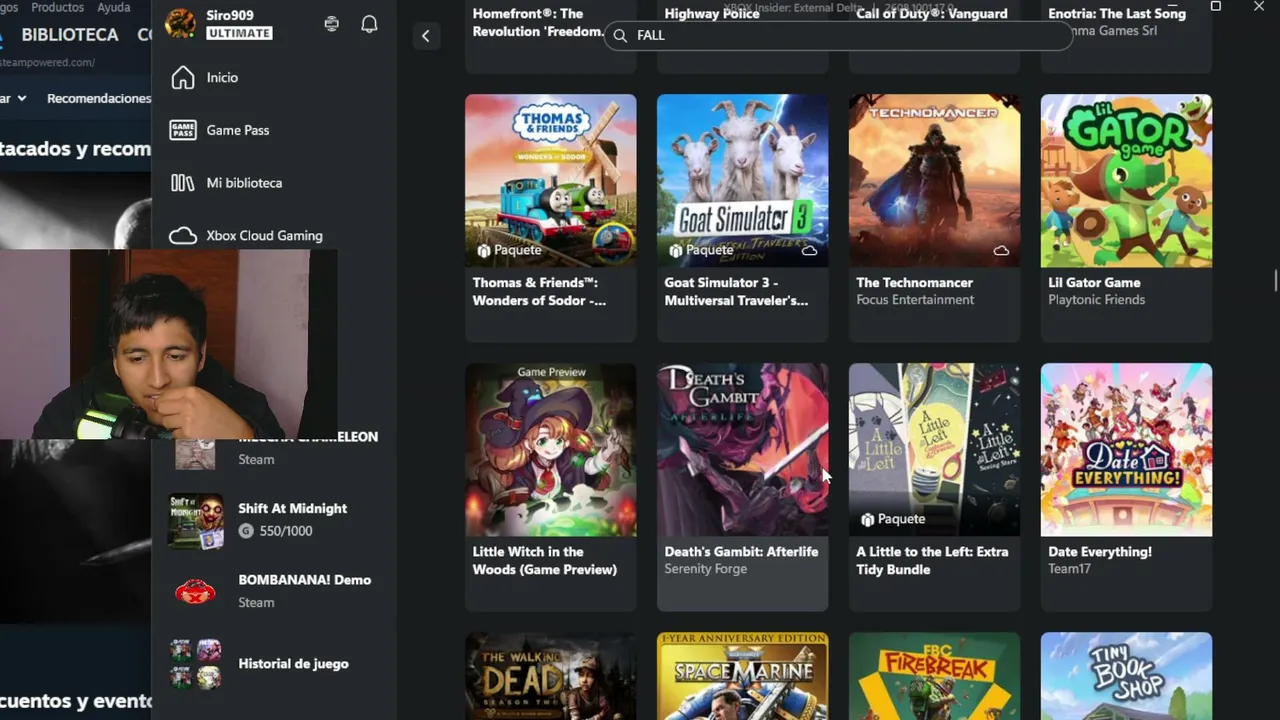
Task: Open Recomendaciones in the Steam store bar
Action: [x=99, y=98]
